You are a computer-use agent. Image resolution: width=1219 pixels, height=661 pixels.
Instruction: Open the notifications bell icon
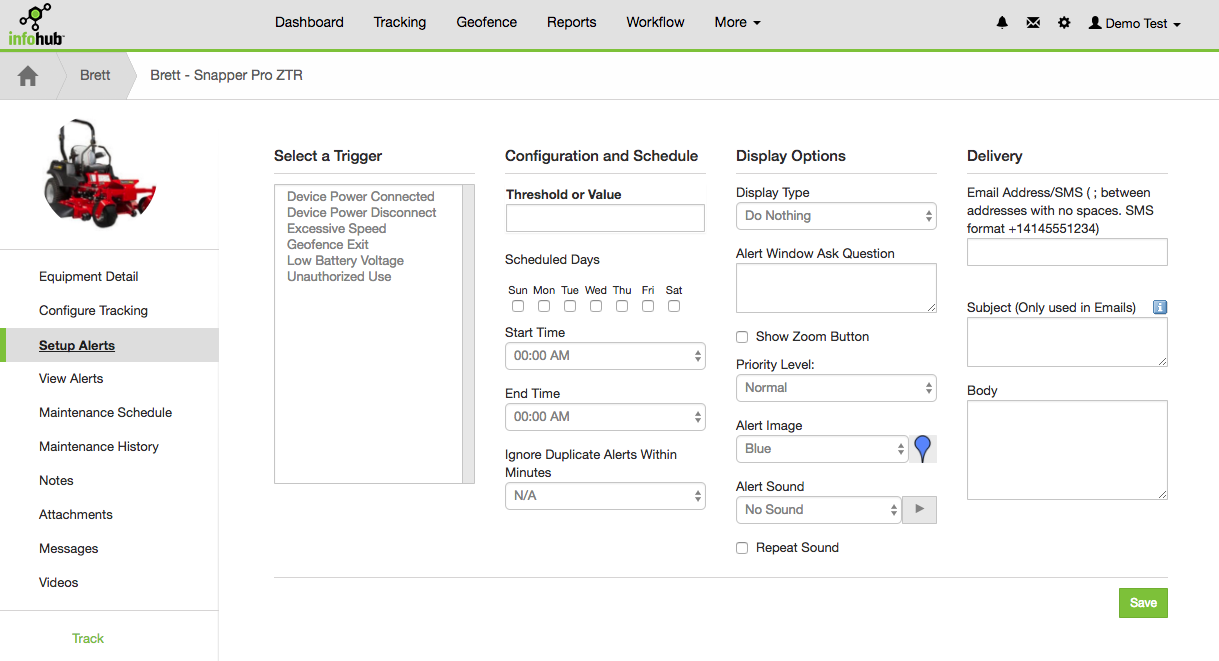[1002, 23]
